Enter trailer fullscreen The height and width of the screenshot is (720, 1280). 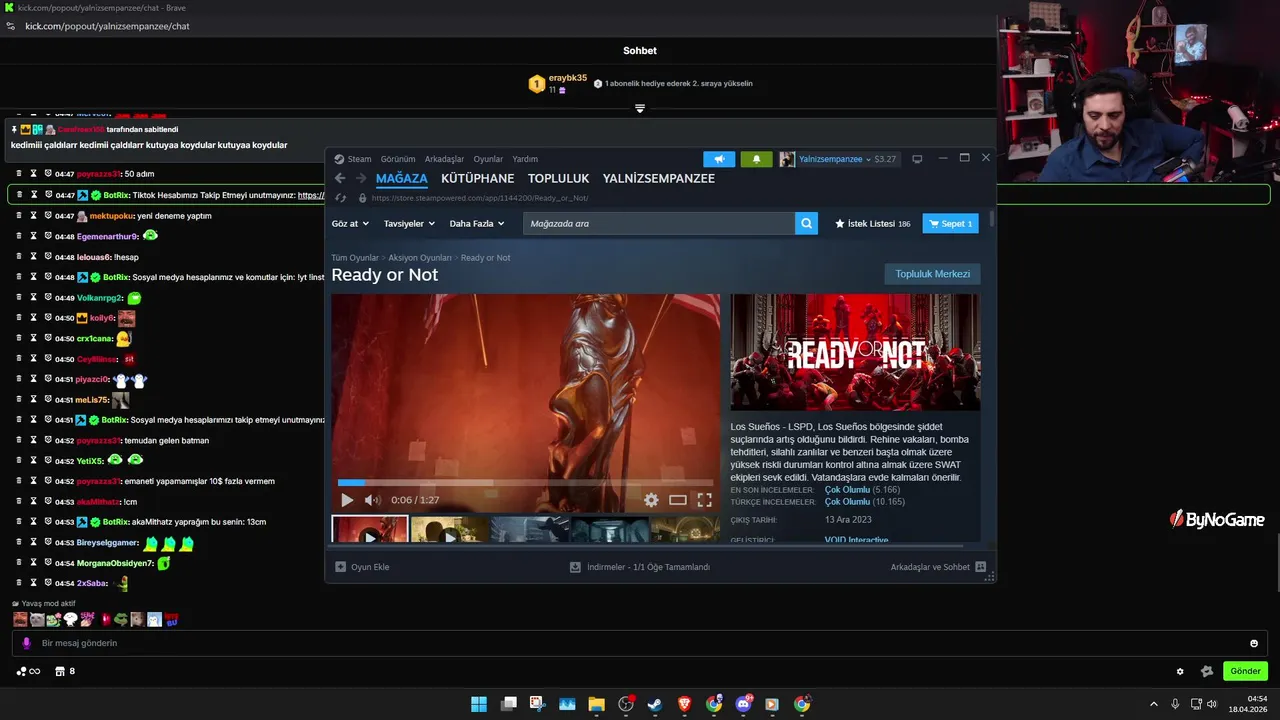[x=704, y=500]
